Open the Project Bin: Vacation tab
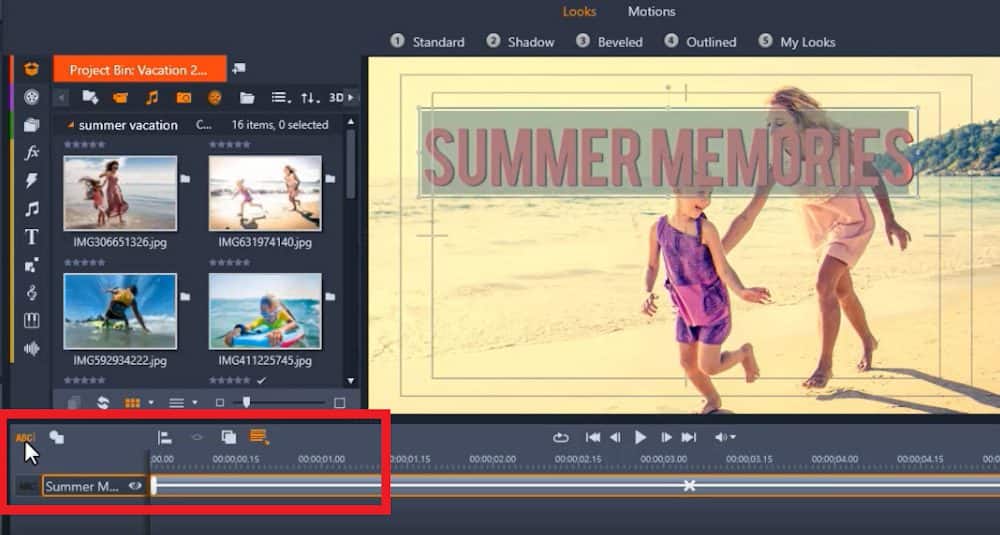The width and height of the screenshot is (1000, 535). pos(139,70)
